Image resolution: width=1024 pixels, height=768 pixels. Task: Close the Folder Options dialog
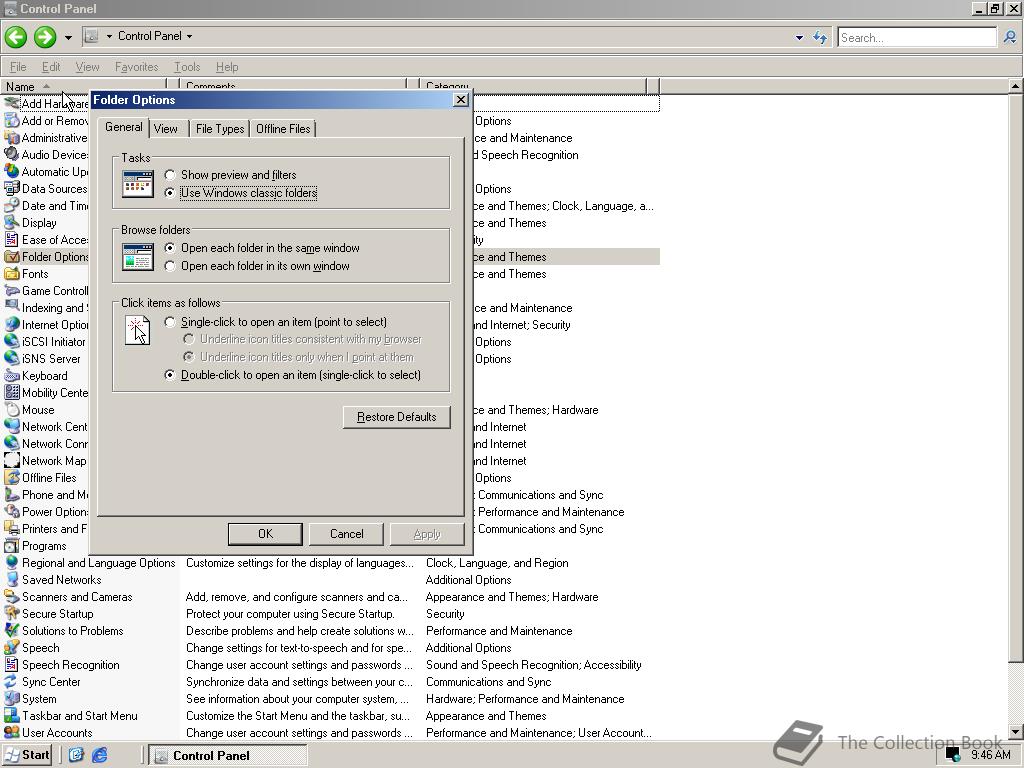pos(461,100)
